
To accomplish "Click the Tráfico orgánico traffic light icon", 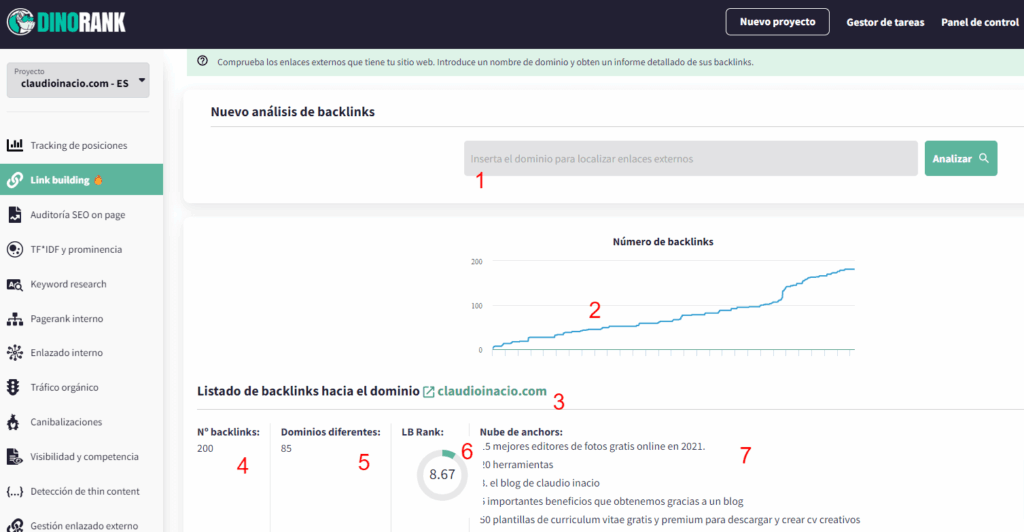I will pos(14,387).
